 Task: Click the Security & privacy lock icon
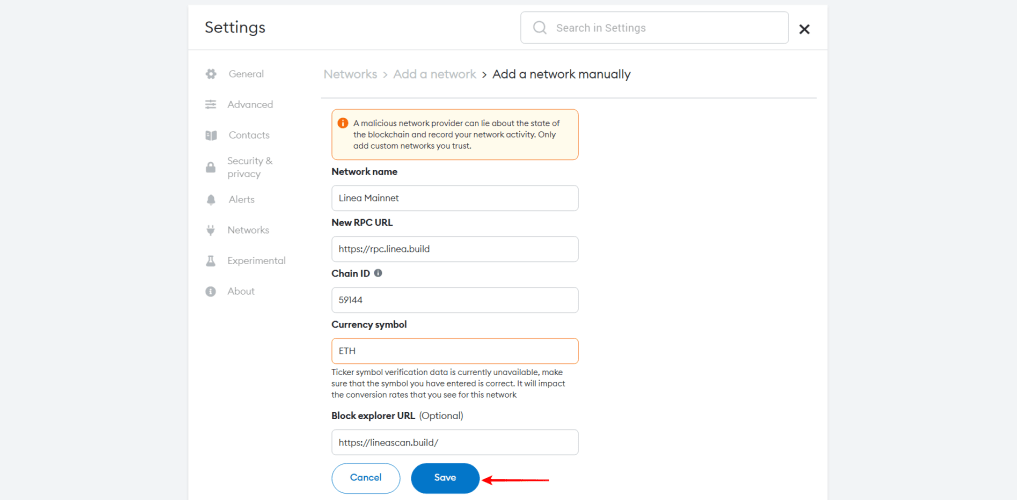pos(211,167)
